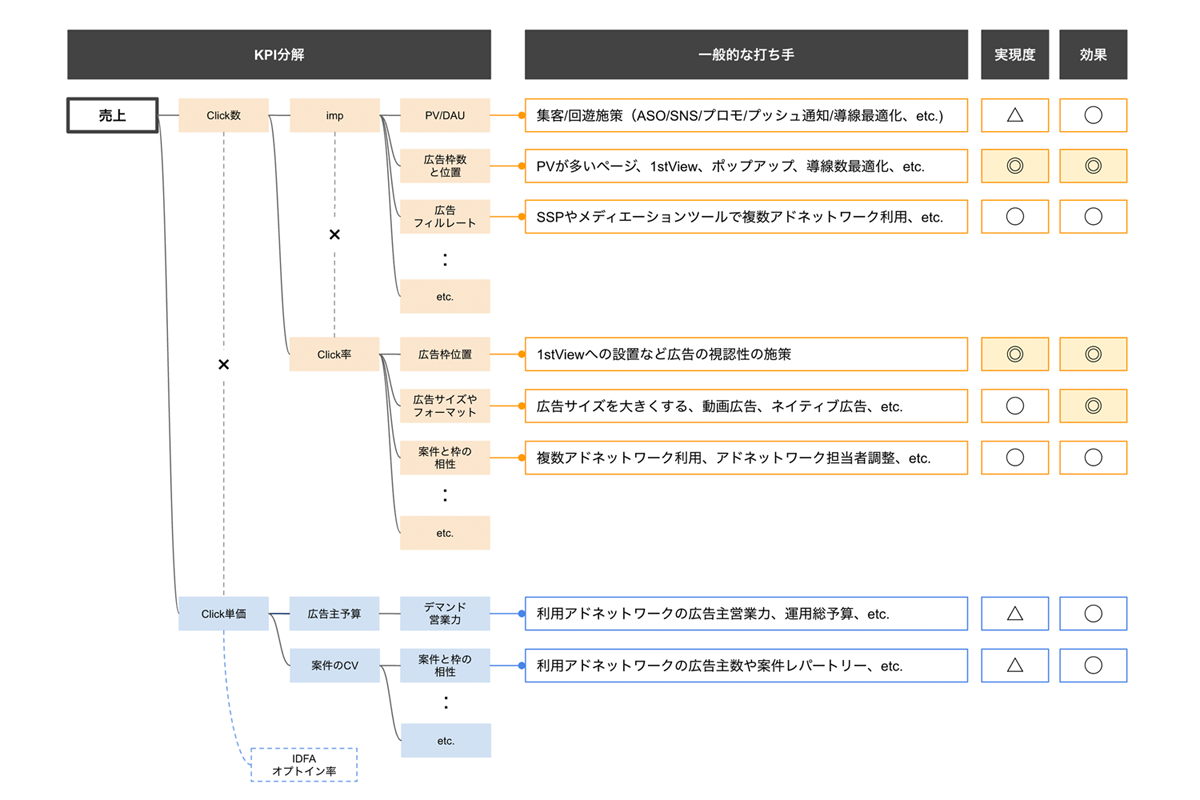The width and height of the screenshot is (1200, 800).
Task: Click the 集客/回遊施策 description box
Action: (746, 115)
